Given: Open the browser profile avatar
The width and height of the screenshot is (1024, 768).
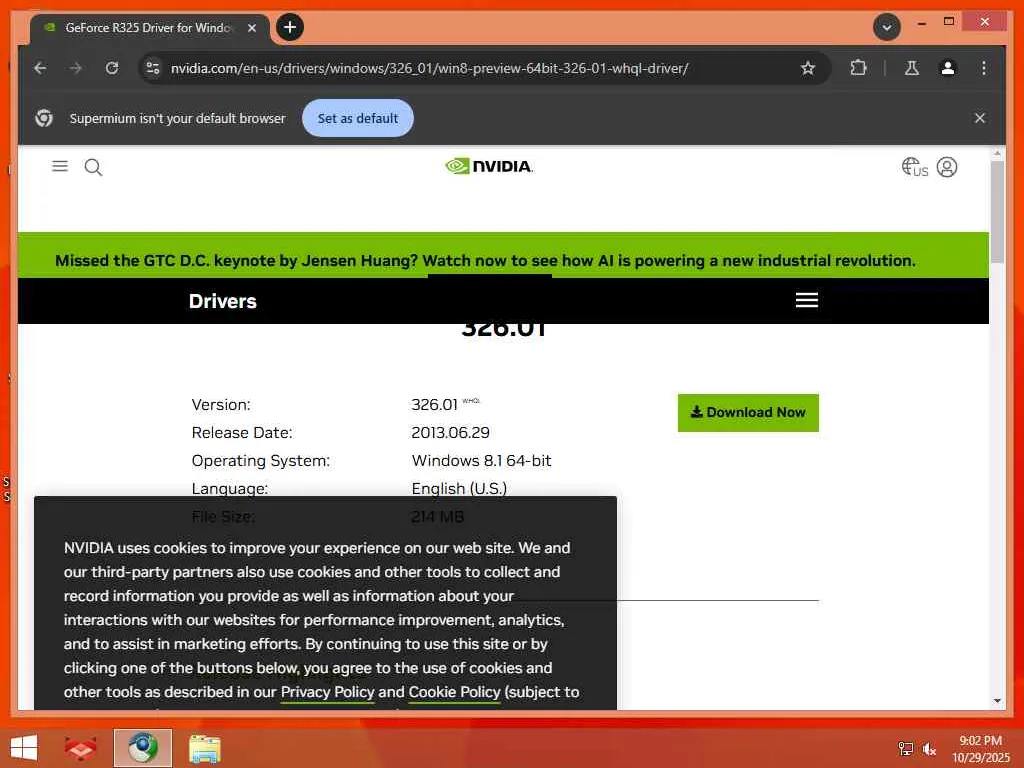Looking at the screenshot, I should click(x=948, y=68).
